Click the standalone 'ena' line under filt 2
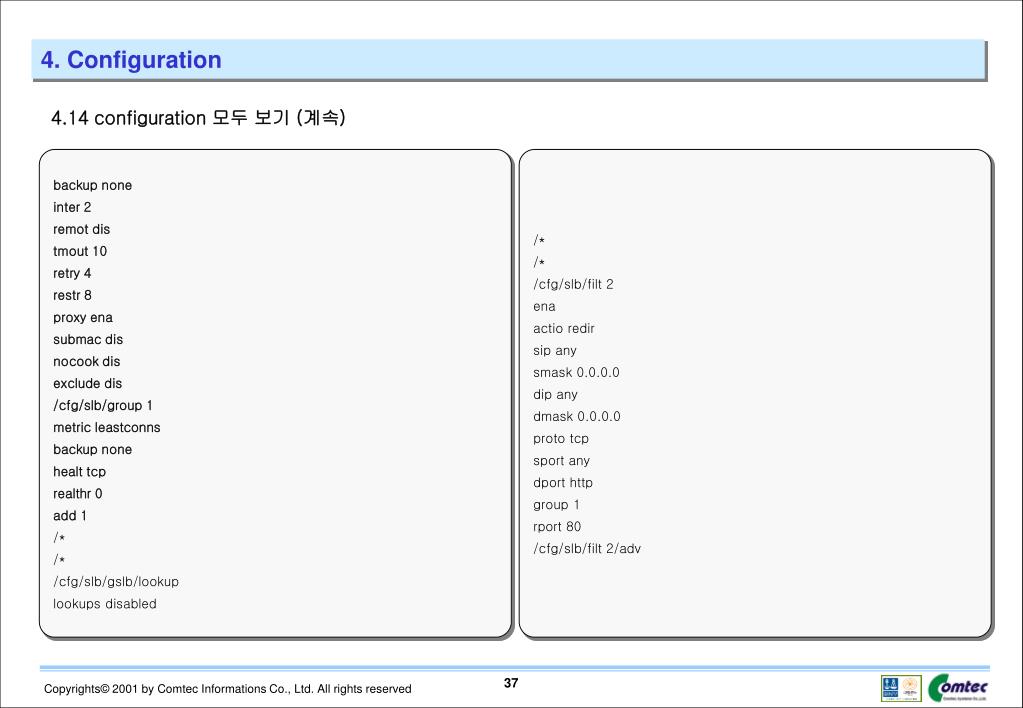This screenshot has height=708, width=1023. (x=544, y=307)
